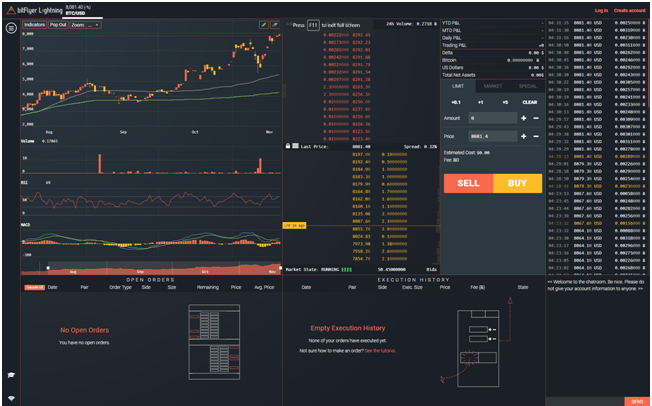652x406 pixels.
Task: Click the Avg. Price column header
Action: 264,287
